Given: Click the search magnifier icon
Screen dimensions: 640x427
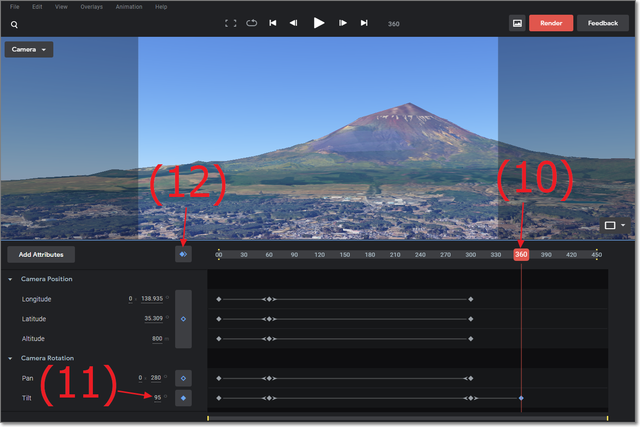Looking at the screenshot, I should click(14, 23).
